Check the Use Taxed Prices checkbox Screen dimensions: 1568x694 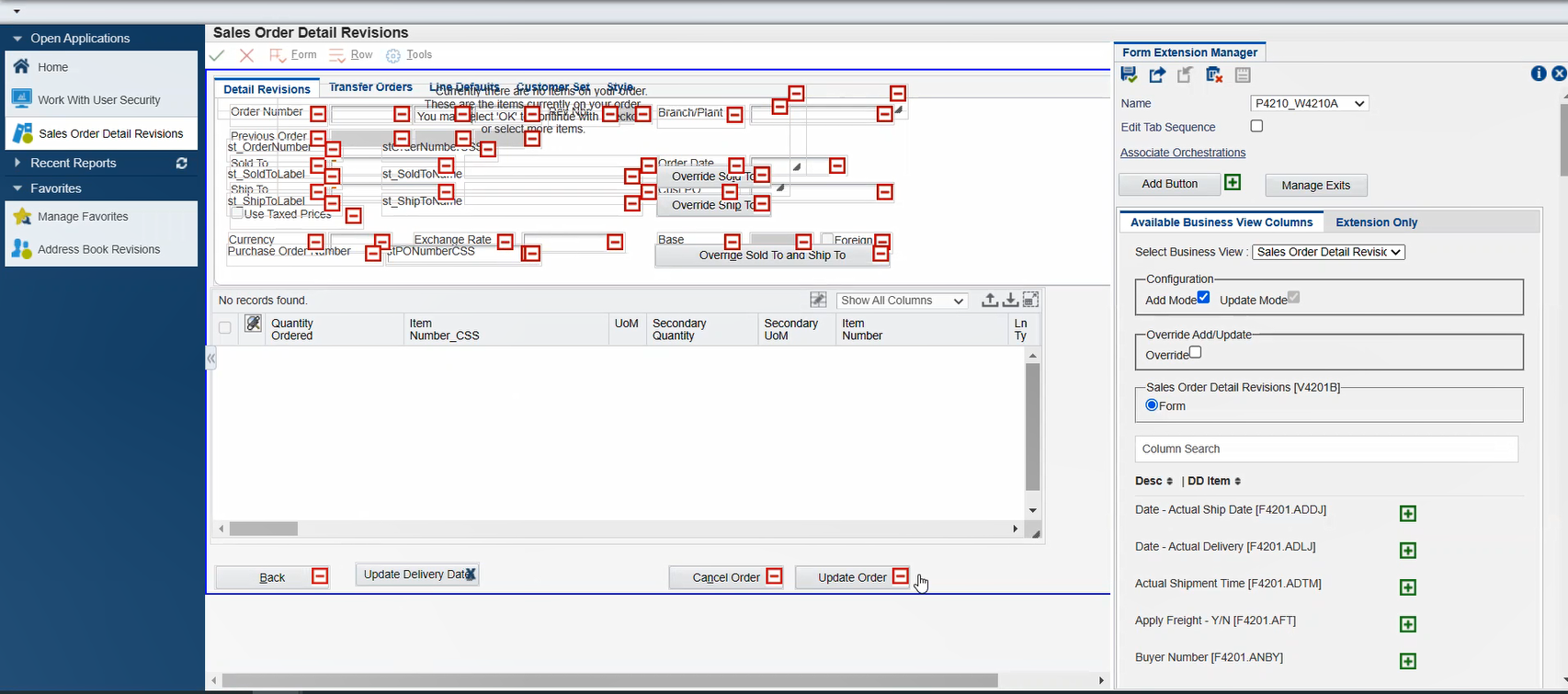(237, 213)
